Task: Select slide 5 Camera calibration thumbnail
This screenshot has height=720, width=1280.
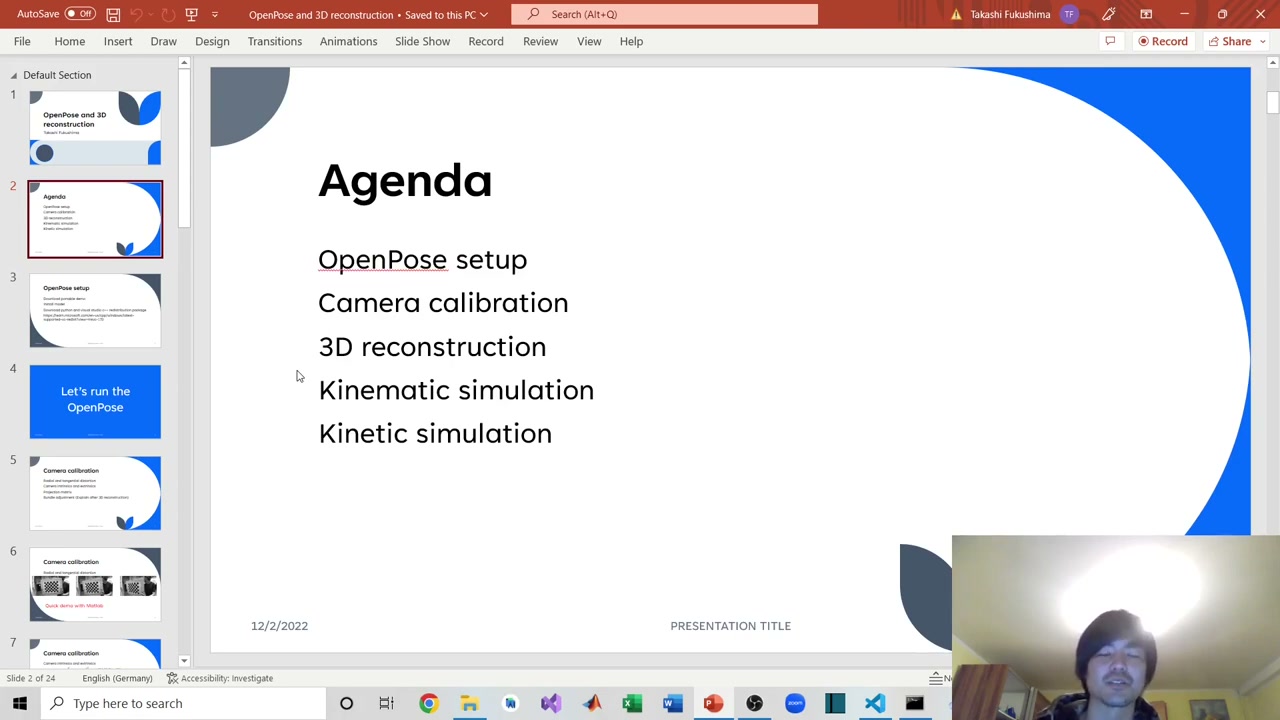Action: 95,493
